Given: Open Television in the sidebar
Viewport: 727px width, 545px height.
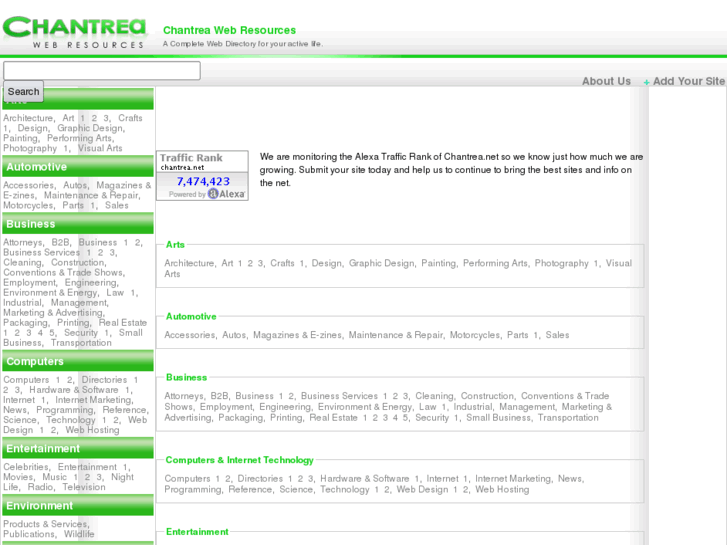Looking at the screenshot, I should coord(84,487).
